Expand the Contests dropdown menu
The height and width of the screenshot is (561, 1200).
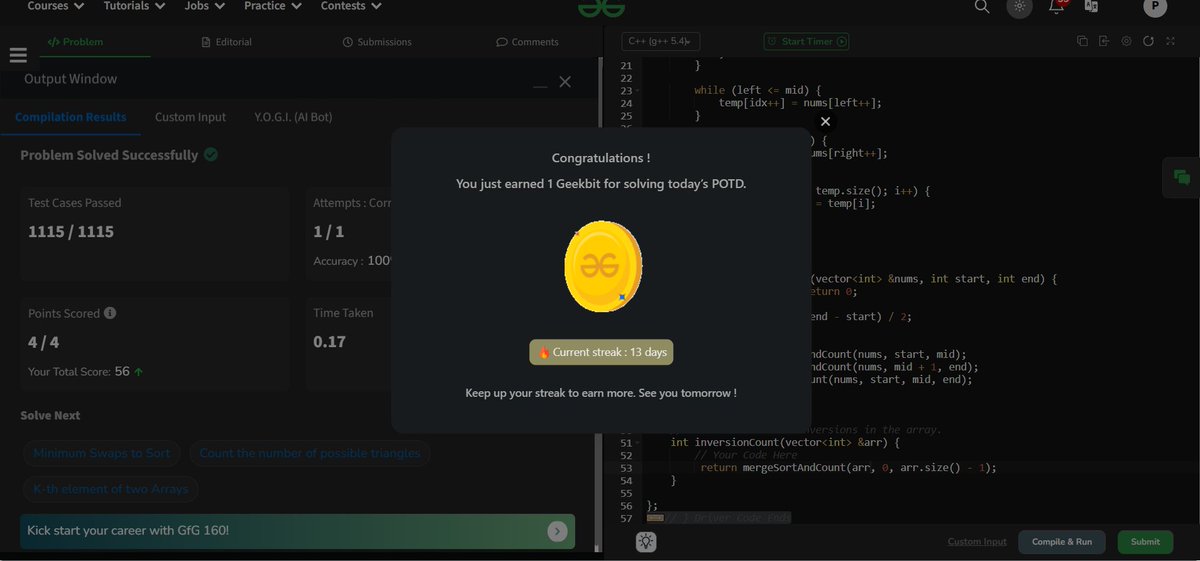click(351, 6)
